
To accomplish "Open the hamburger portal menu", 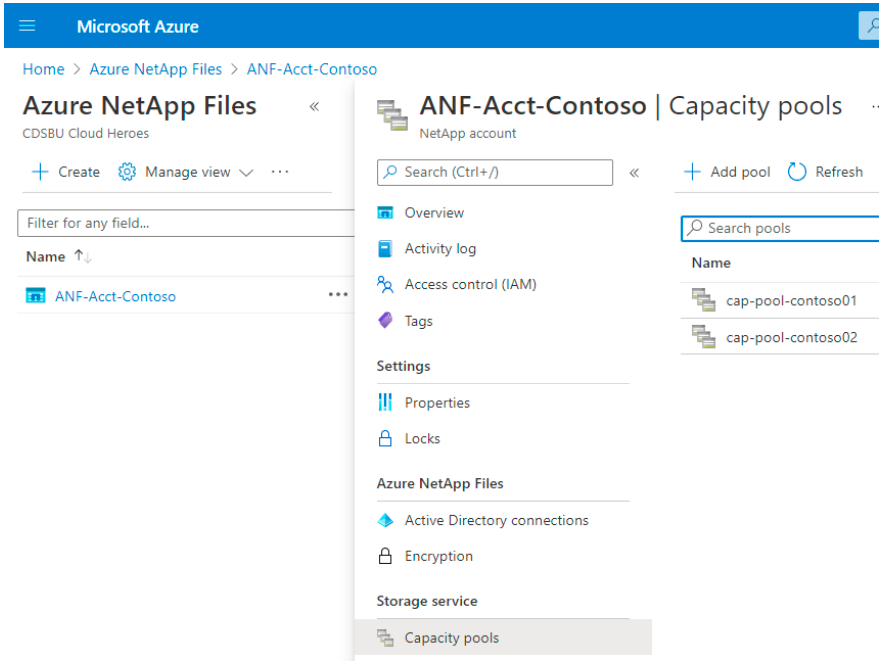I will (x=27, y=26).
